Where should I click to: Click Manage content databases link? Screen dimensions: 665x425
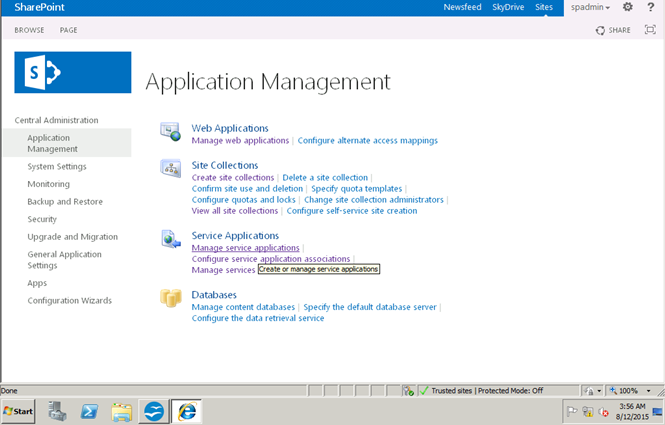click(243, 307)
